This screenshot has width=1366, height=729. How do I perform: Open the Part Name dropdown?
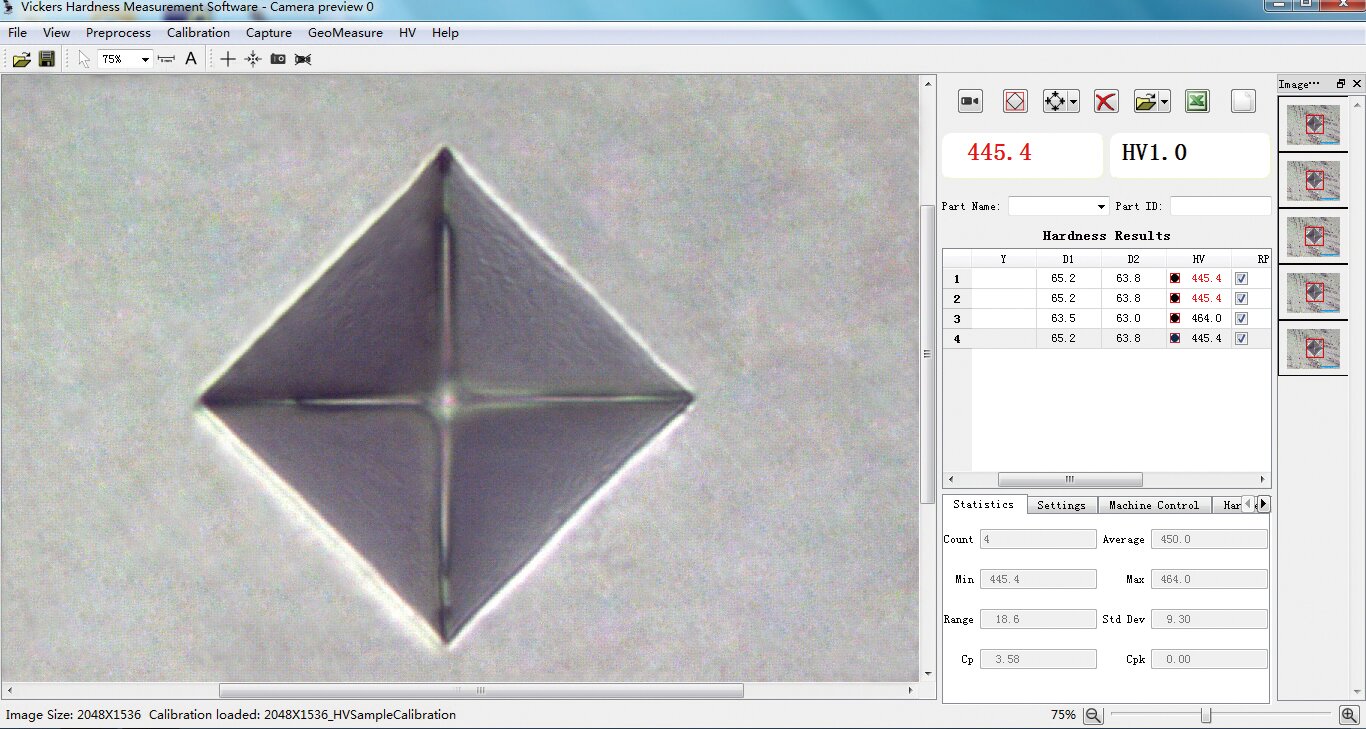pos(1101,206)
